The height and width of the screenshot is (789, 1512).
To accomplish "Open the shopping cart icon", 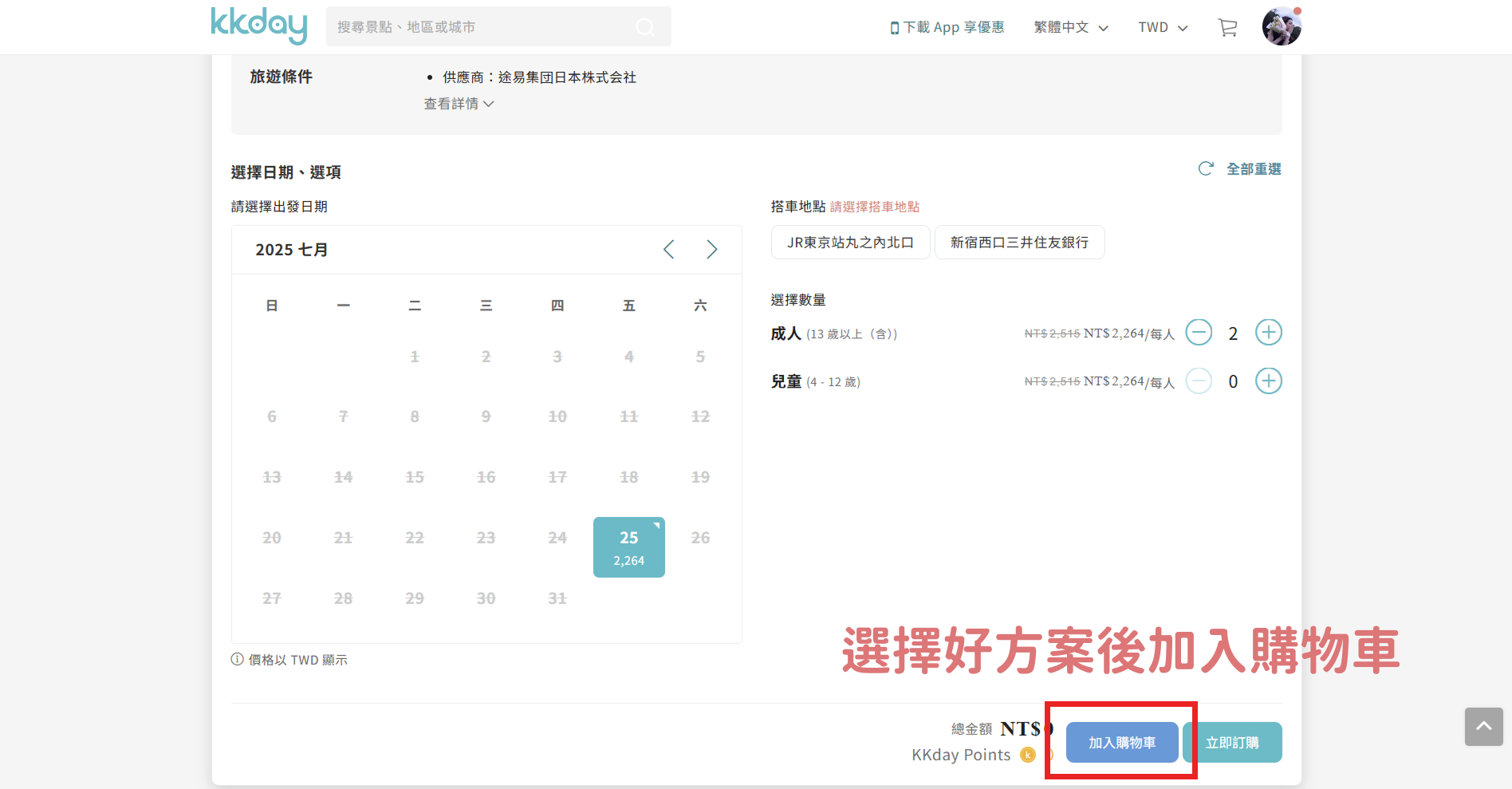I will [x=1227, y=26].
